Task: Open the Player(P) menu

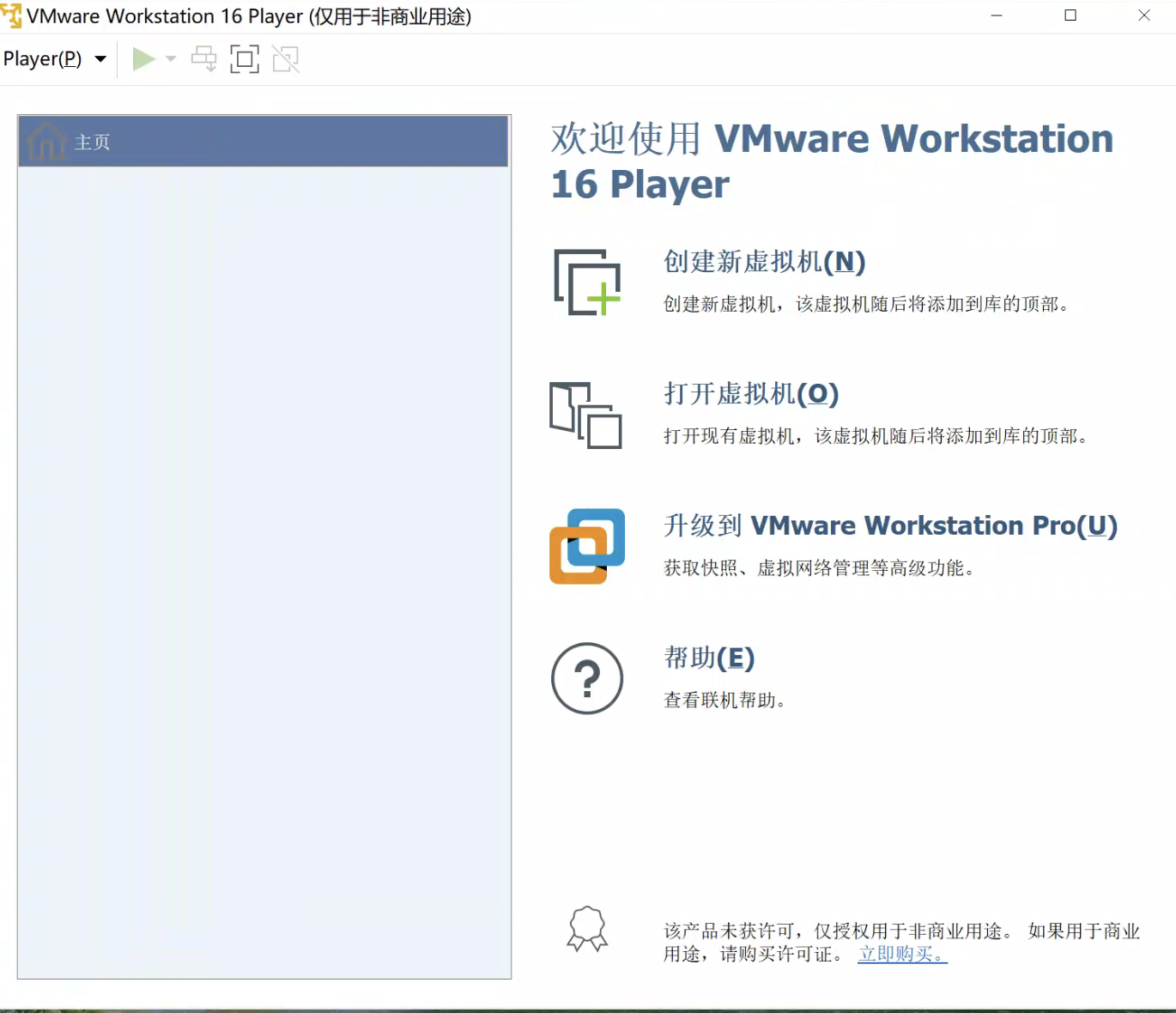Action: [x=43, y=59]
